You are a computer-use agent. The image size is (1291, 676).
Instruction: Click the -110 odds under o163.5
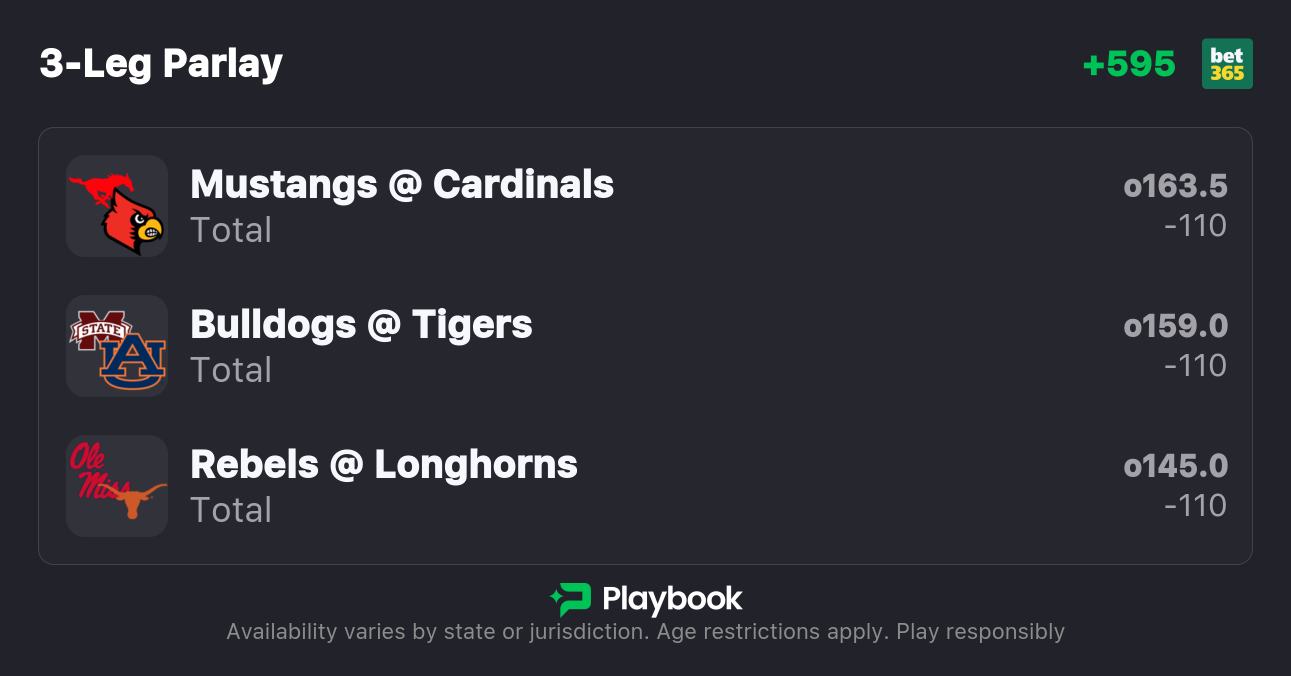1195,226
